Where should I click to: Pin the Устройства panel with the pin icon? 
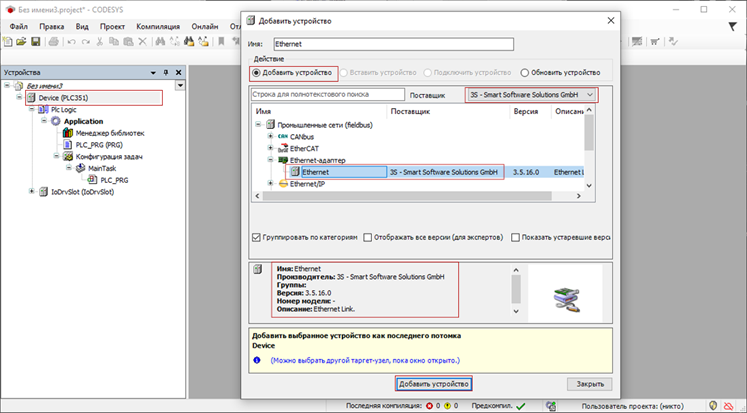point(166,72)
